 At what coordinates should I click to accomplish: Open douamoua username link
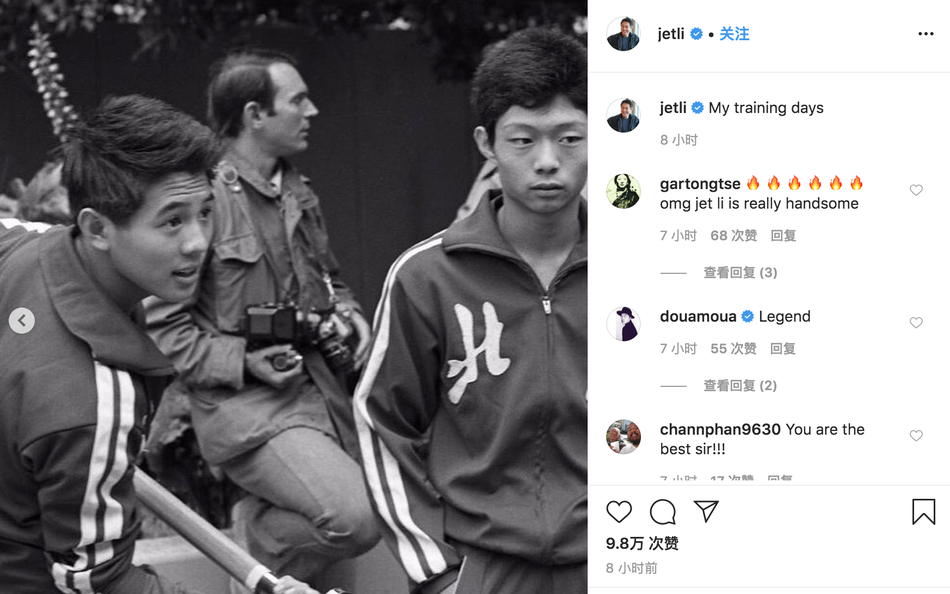pyautogui.click(x=698, y=316)
